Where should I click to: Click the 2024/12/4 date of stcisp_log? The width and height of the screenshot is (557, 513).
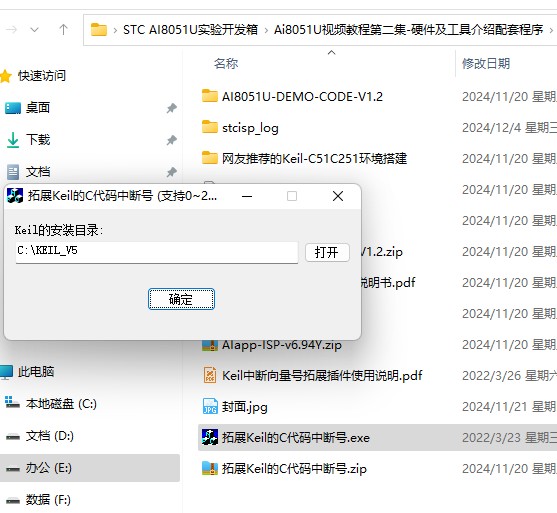point(509,128)
